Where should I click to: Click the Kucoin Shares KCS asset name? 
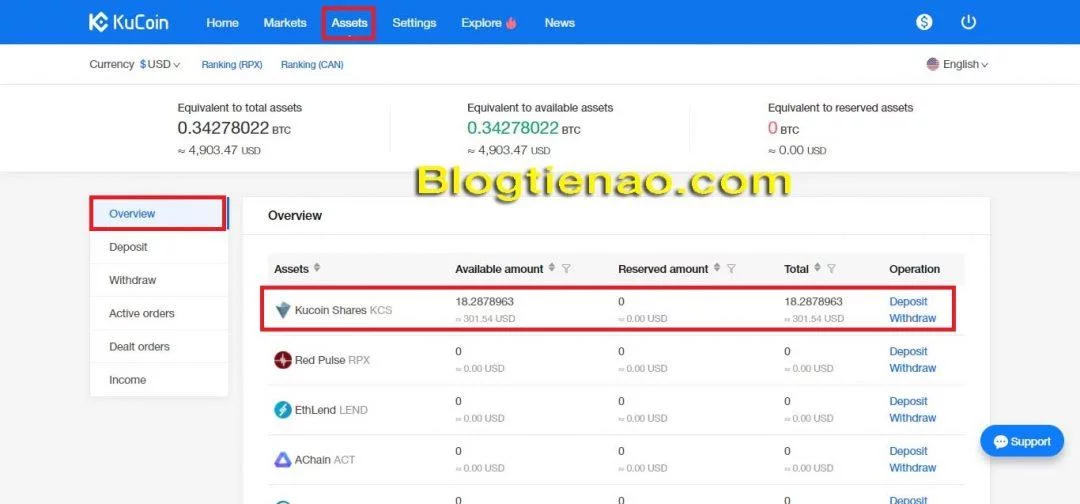pyautogui.click(x=343, y=310)
